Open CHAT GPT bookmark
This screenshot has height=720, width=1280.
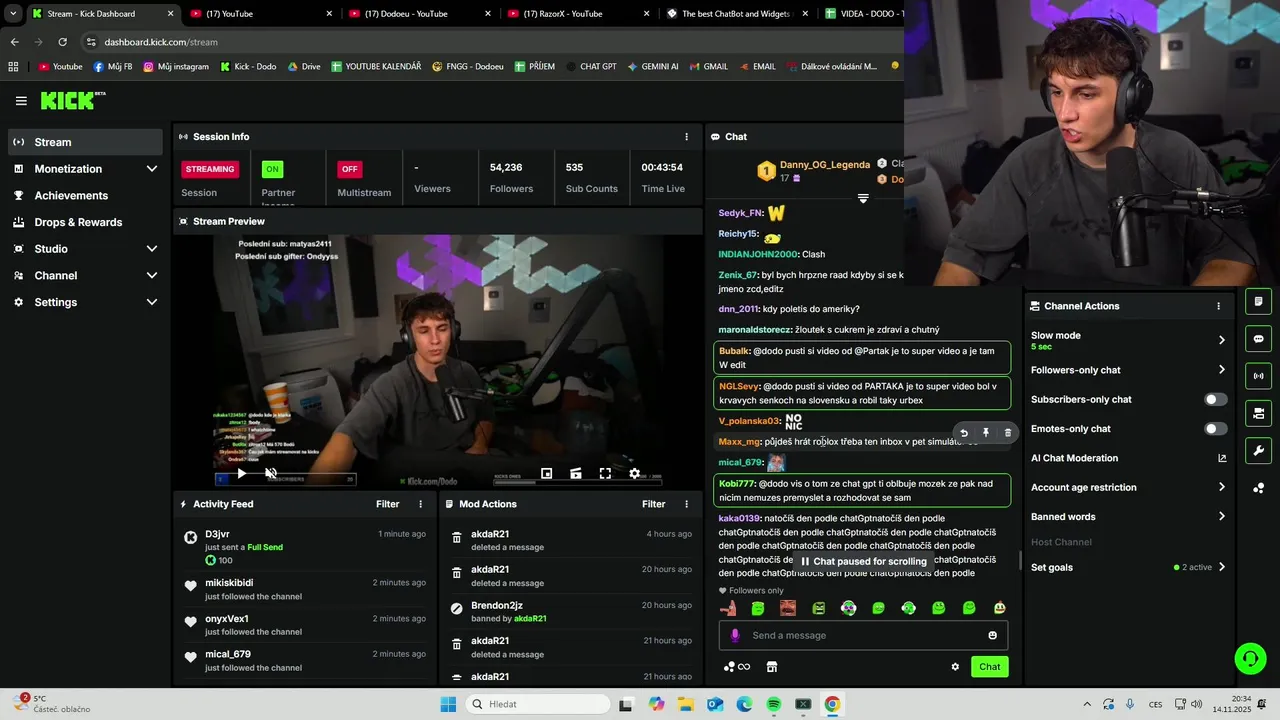590,67
